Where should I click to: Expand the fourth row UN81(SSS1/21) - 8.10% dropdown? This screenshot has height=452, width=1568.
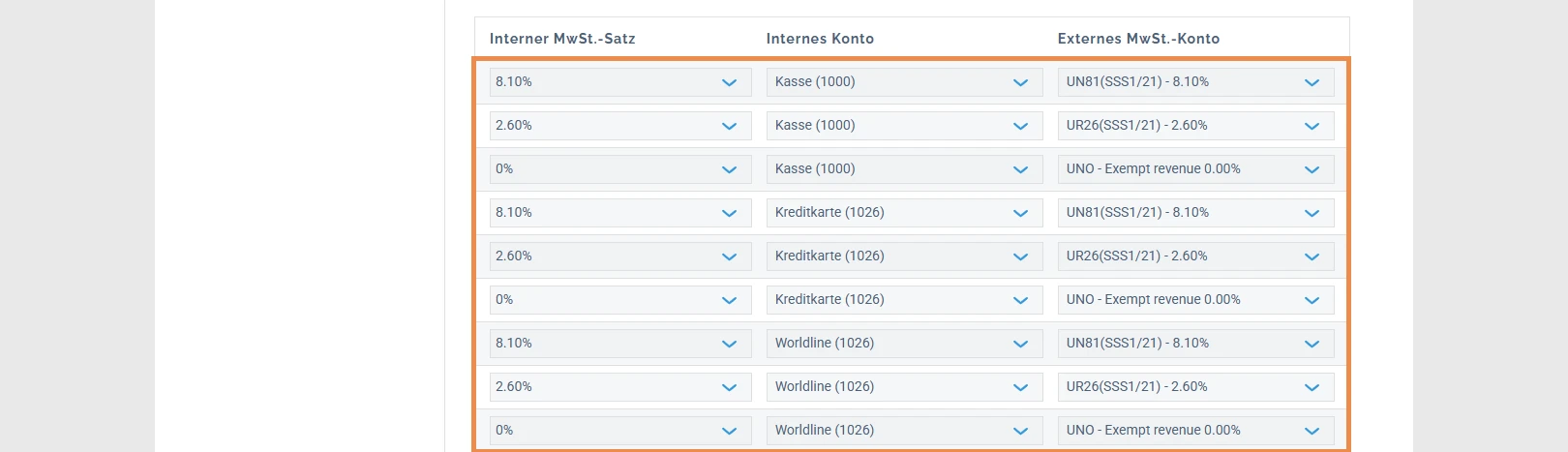point(1195,213)
